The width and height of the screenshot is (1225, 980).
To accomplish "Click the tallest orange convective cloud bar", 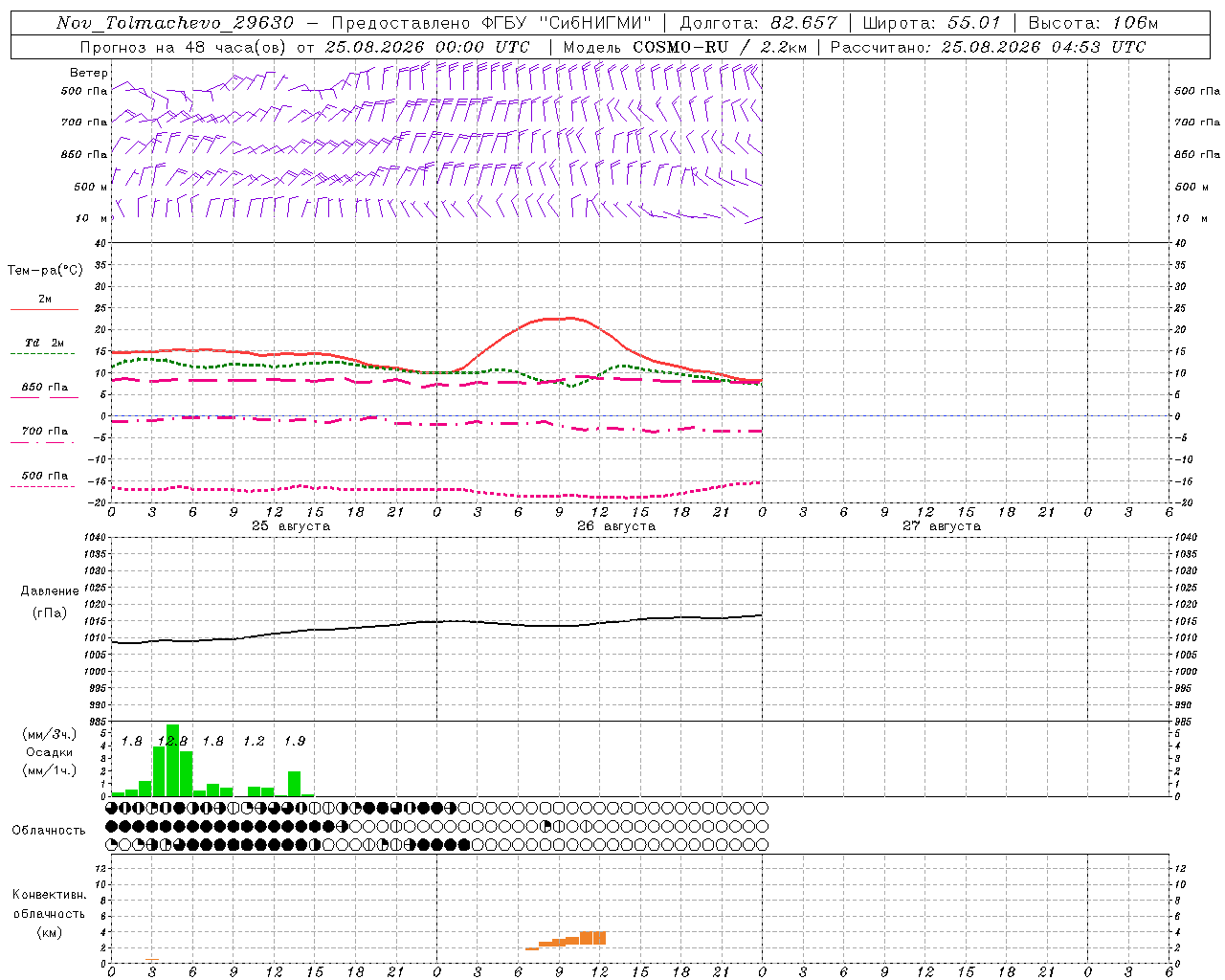I will [x=592, y=938].
